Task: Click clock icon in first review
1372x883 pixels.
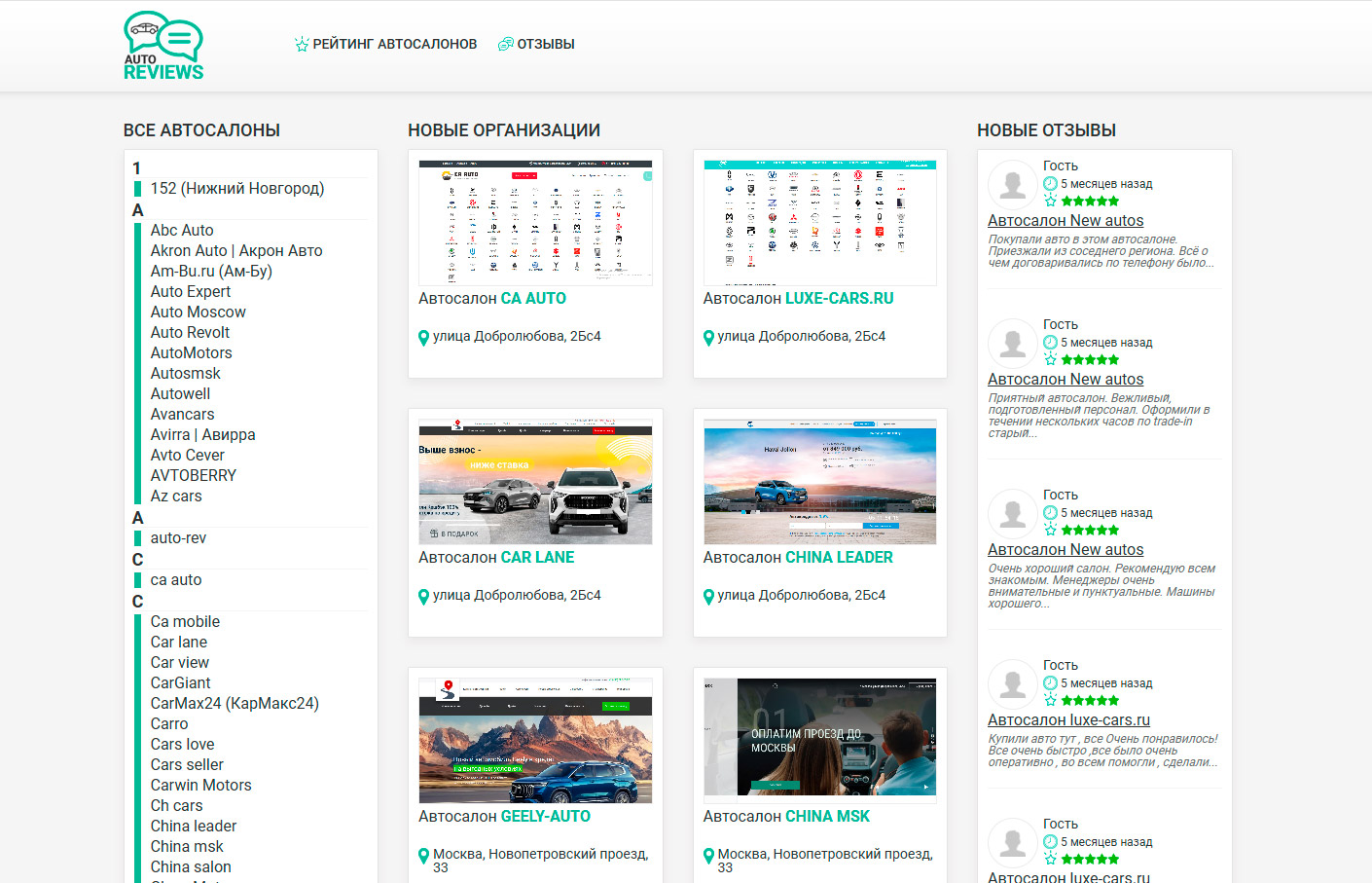Action: pyautogui.click(x=1050, y=184)
